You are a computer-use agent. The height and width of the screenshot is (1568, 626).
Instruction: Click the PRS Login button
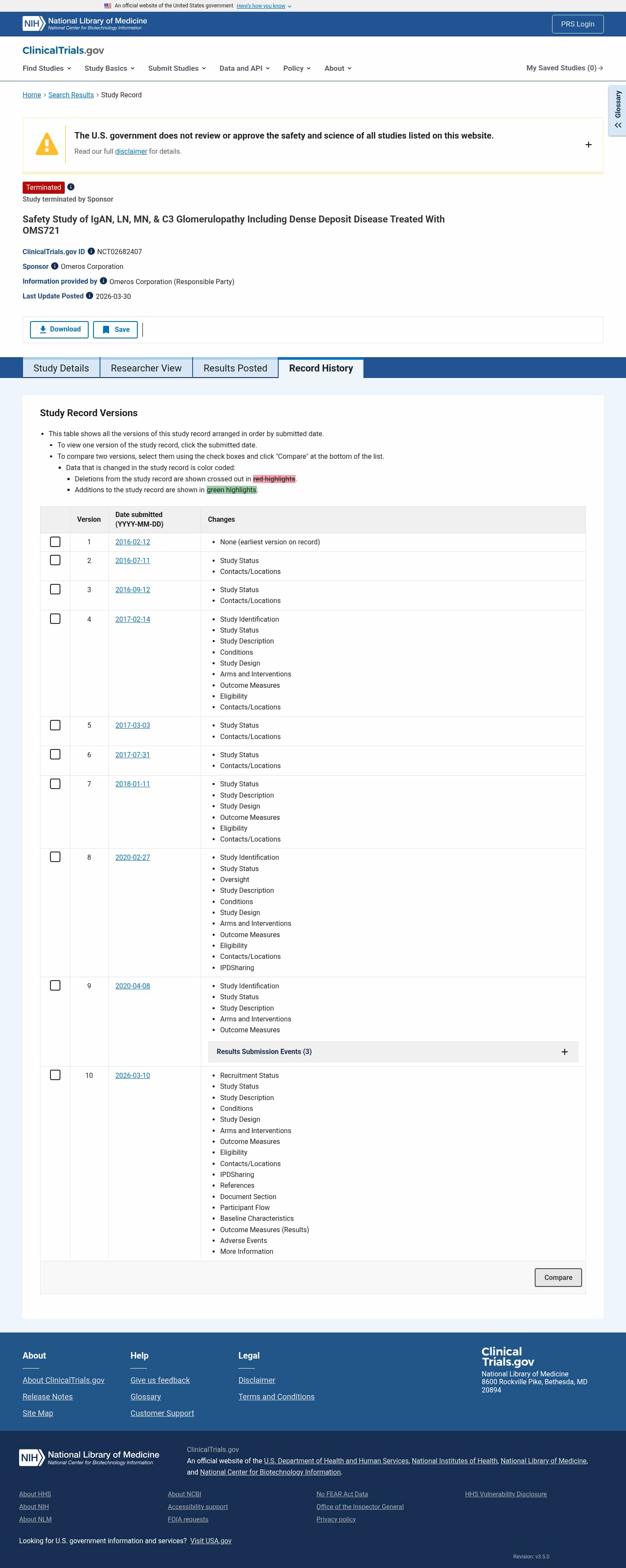pyautogui.click(x=577, y=24)
